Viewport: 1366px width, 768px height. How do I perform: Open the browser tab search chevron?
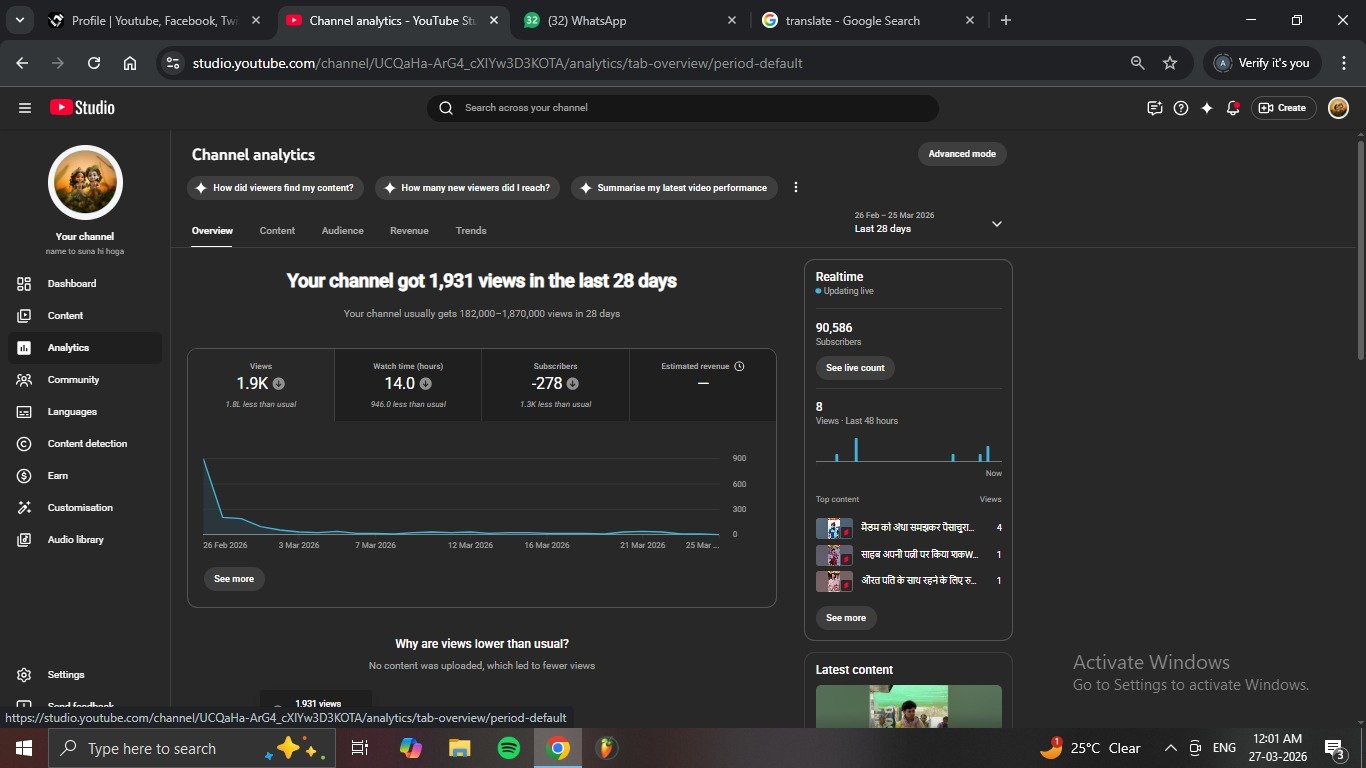tap(19, 20)
